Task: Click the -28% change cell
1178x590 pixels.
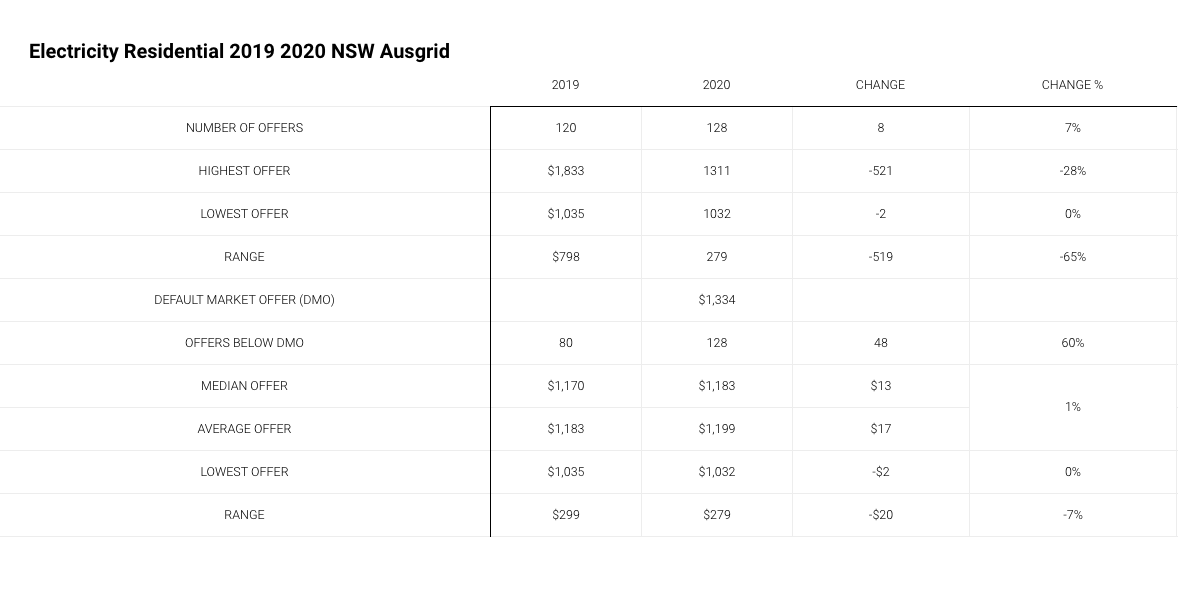Action: [x=1073, y=171]
